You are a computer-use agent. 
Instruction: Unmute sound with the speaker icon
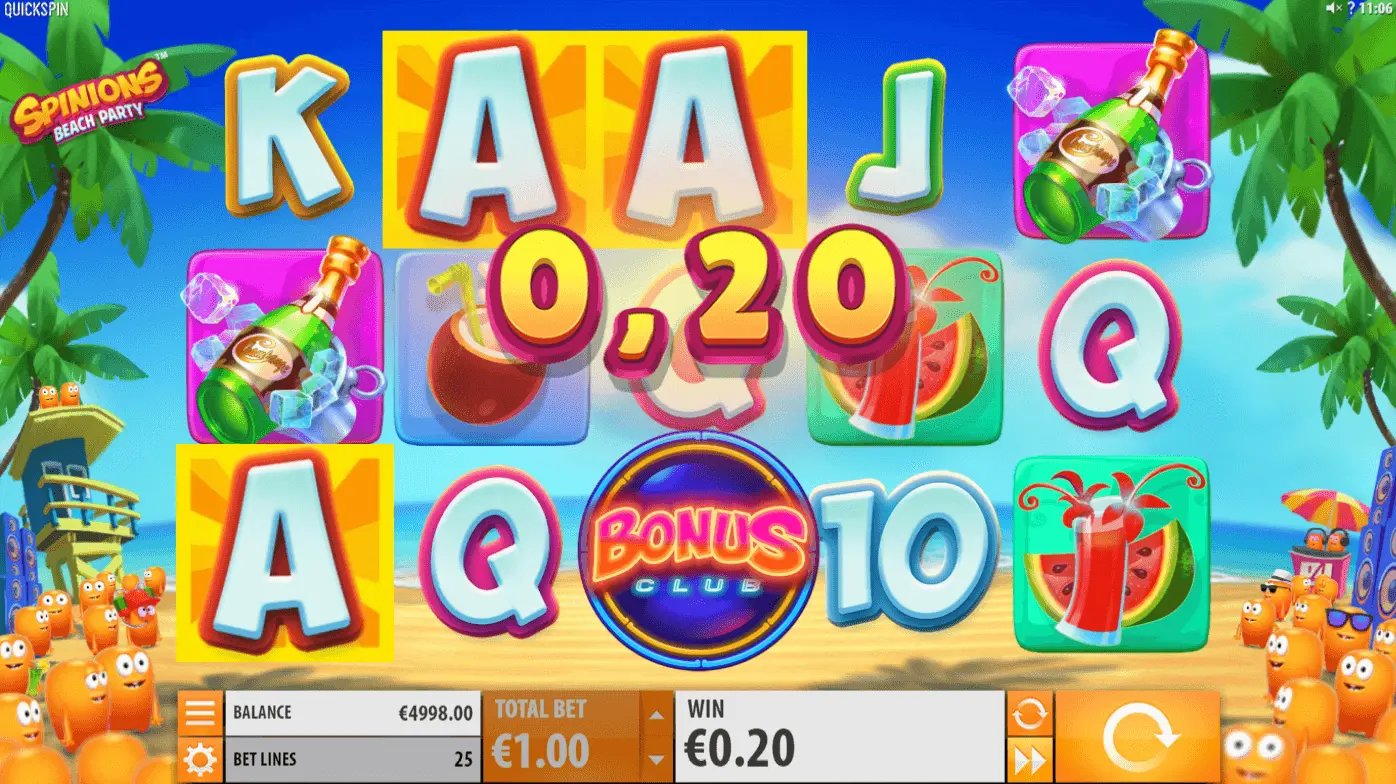(1333, 8)
